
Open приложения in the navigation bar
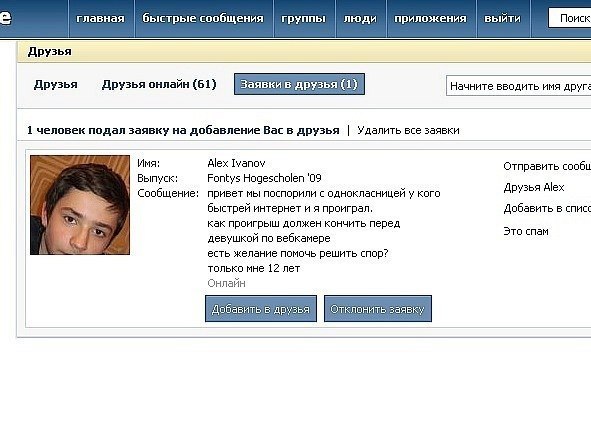click(x=430, y=18)
